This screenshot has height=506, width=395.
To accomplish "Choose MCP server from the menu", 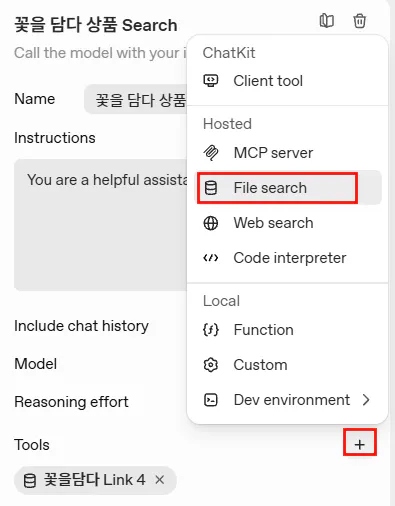I will (x=287, y=153).
